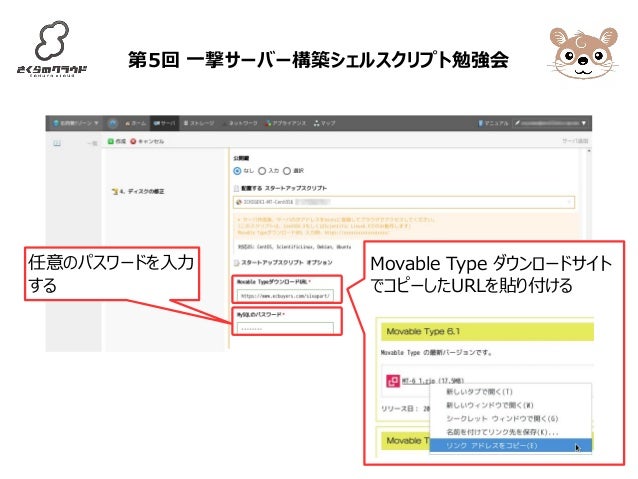Image resolution: width=638 pixels, height=479 pixels.
Task: Switch to the ネットワーク navigation tab
Action: click(x=243, y=123)
